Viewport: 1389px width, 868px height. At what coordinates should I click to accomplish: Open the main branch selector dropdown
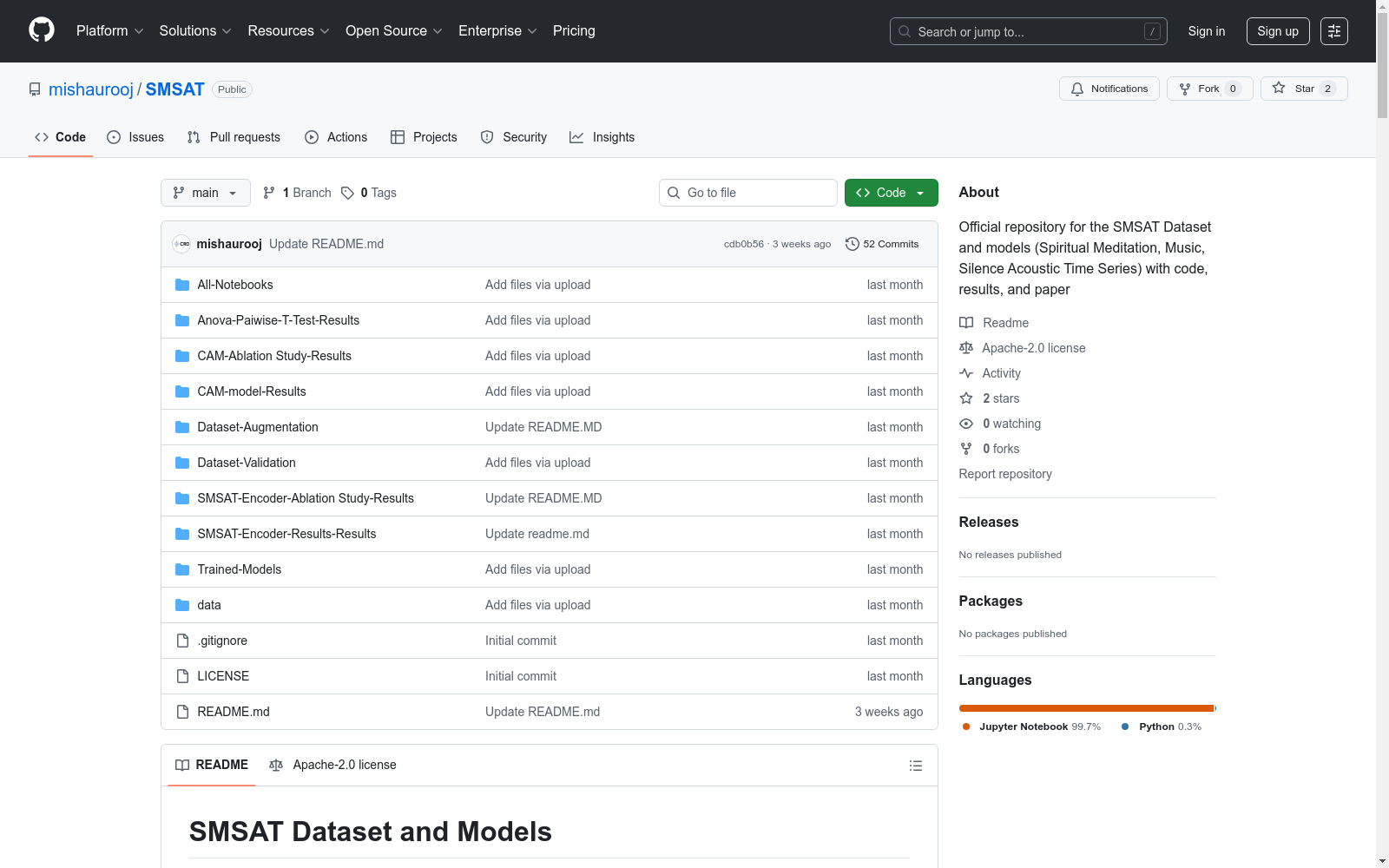tap(206, 193)
